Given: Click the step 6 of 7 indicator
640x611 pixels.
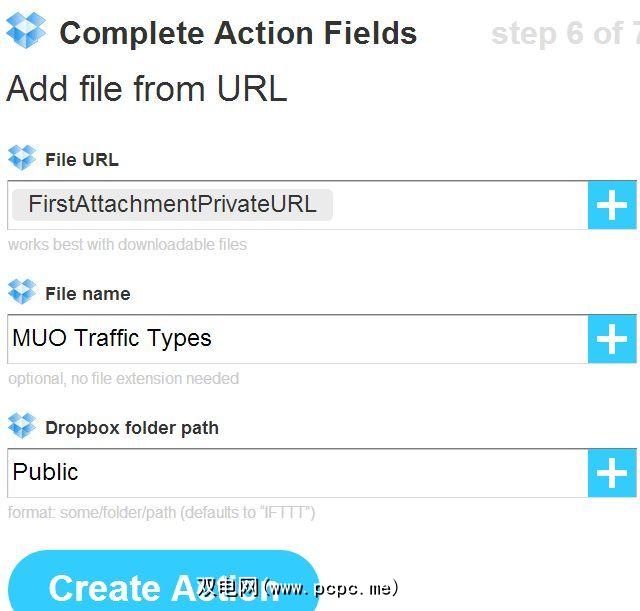Looking at the screenshot, I should pyautogui.click(x=564, y=33).
